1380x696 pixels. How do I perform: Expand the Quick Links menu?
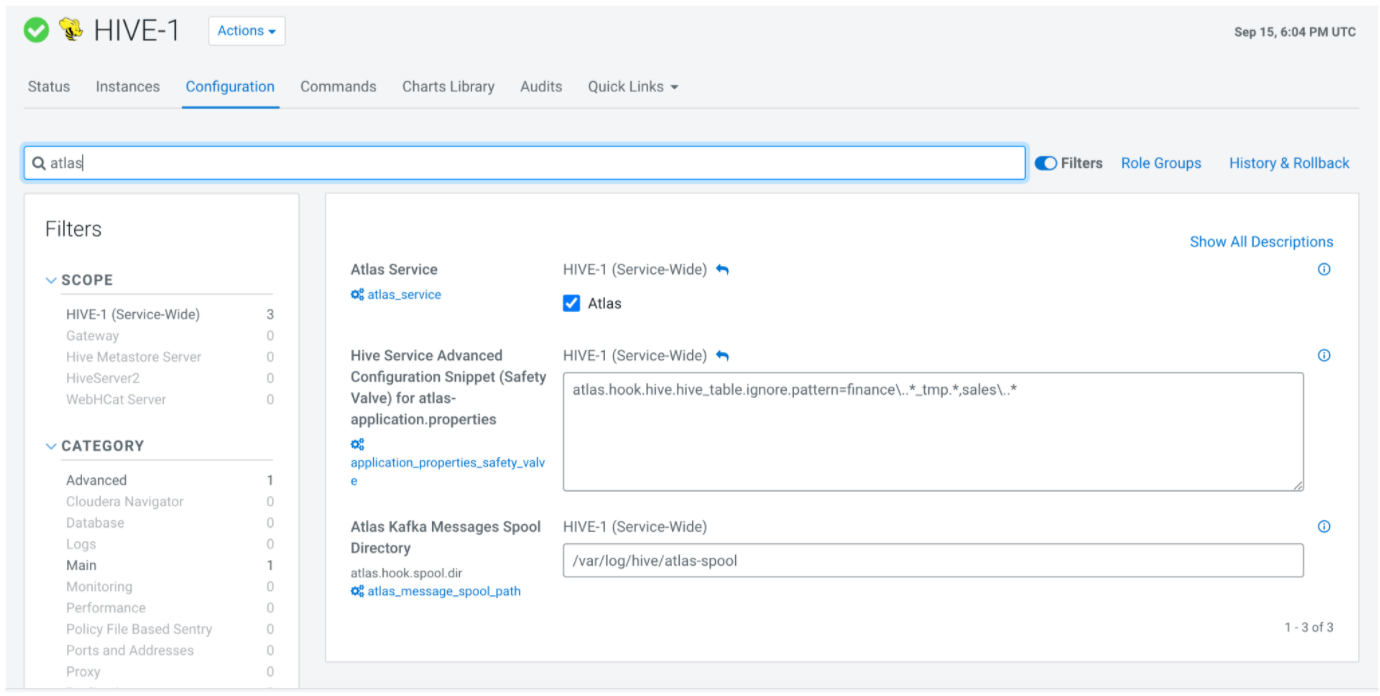click(x=633, y=87)
